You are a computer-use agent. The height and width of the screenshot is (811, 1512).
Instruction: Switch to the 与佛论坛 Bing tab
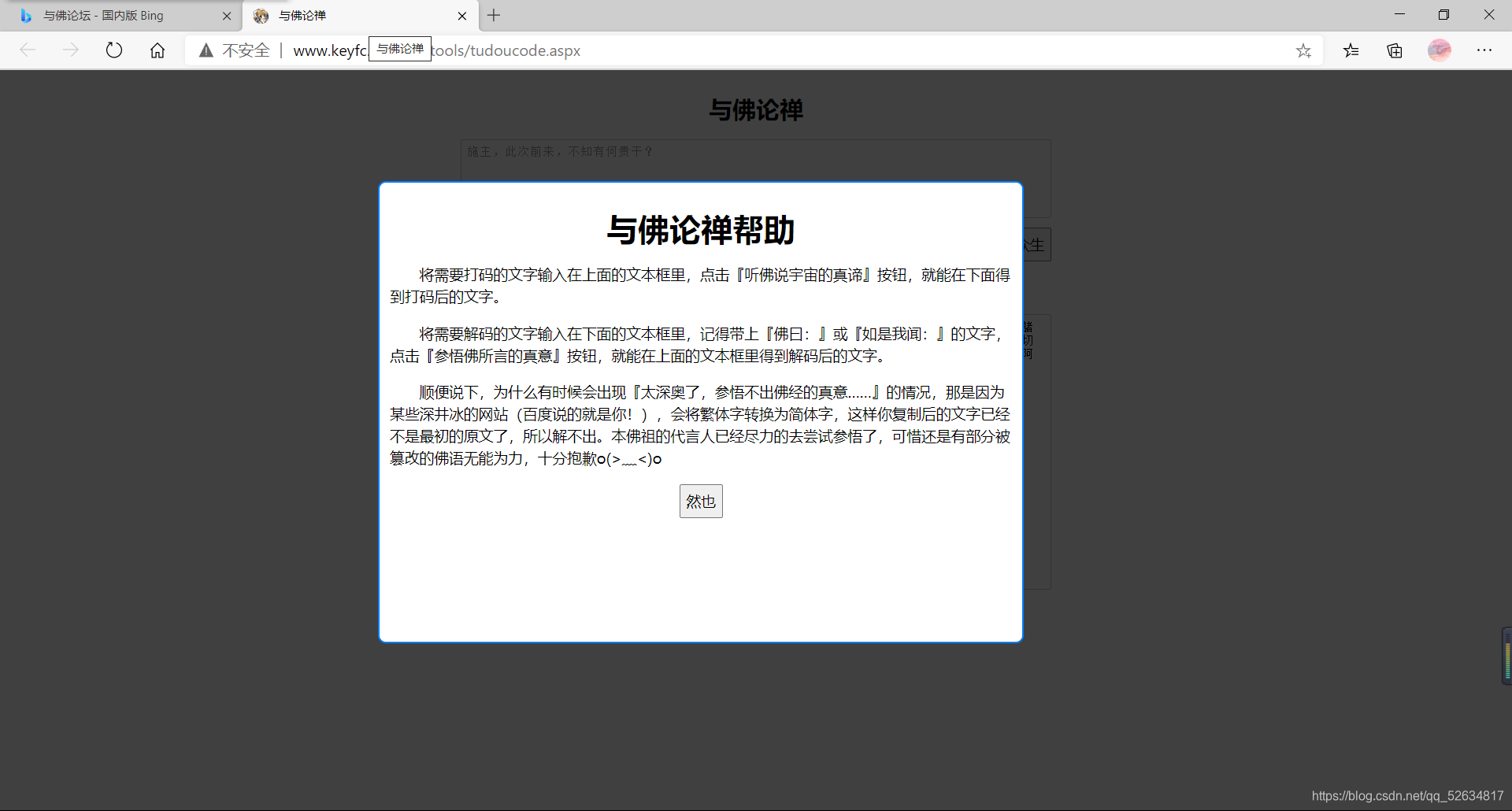(121, 16)
